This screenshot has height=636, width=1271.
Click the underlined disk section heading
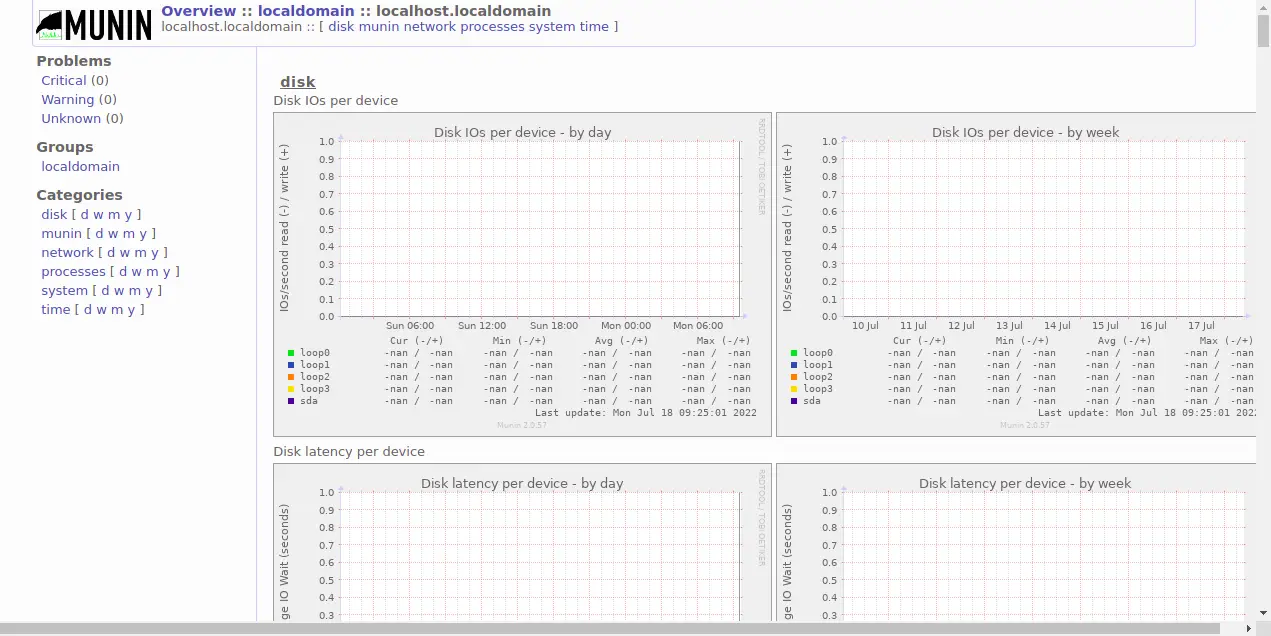298,82
